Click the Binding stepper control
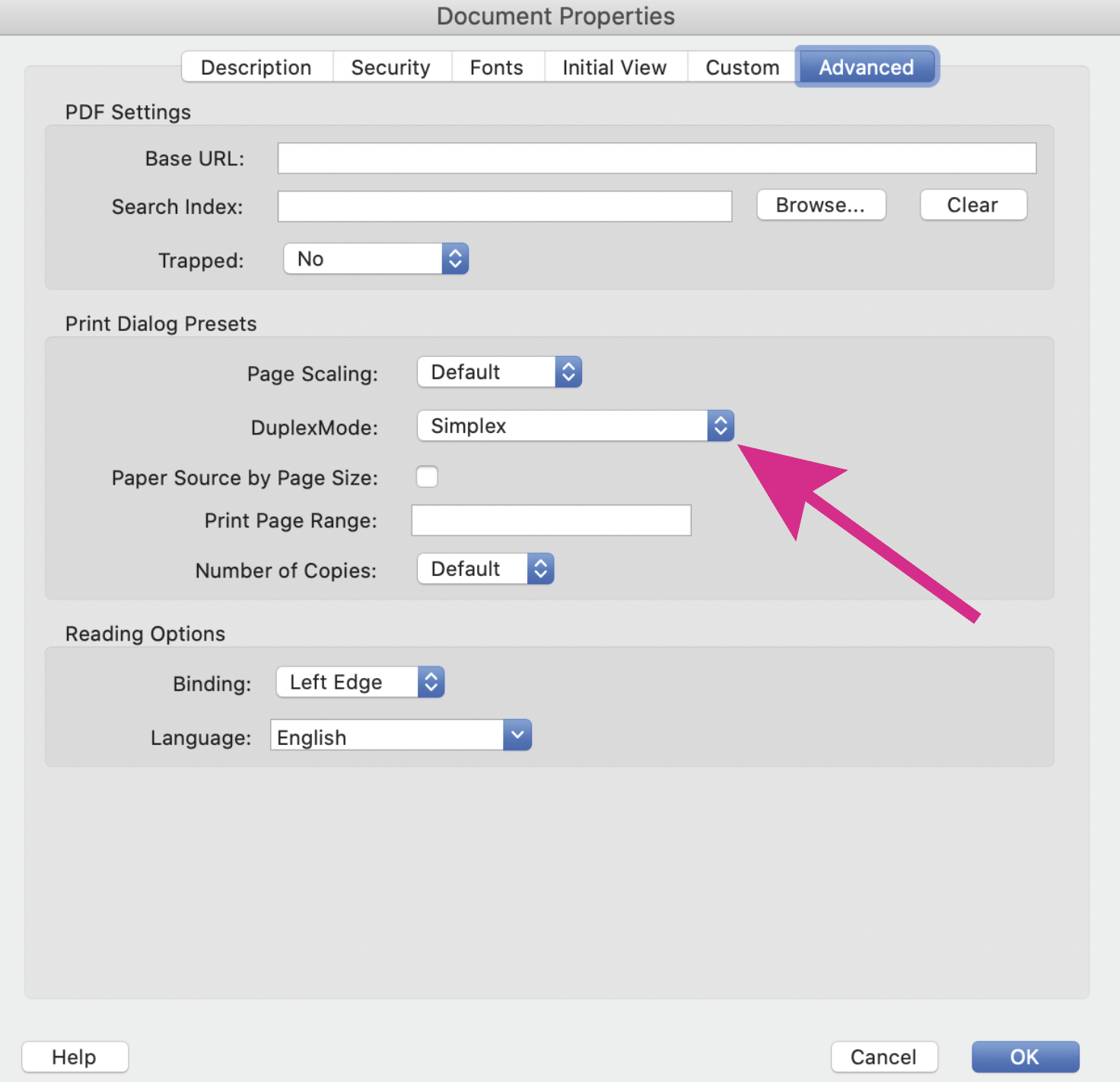This screenshot has width=1120, height=1082. click(430, 682)
